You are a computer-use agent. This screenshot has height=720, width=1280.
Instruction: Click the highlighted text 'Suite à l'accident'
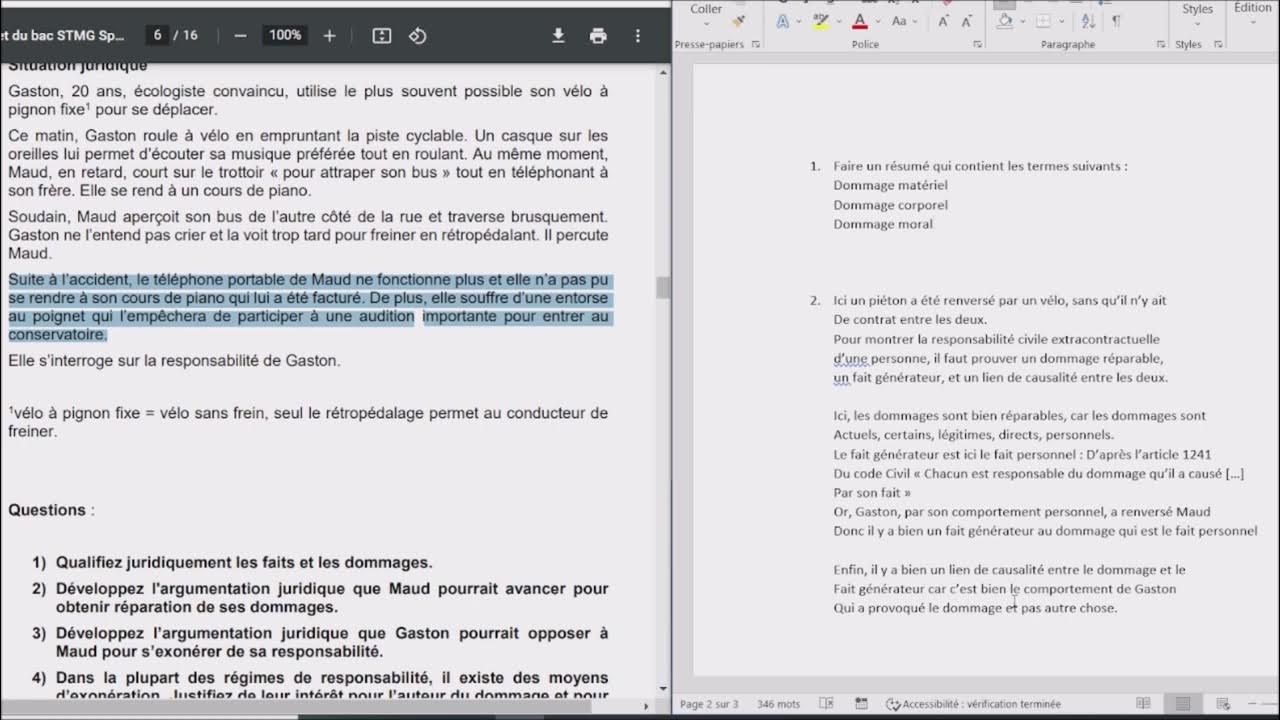coord(70,280)
